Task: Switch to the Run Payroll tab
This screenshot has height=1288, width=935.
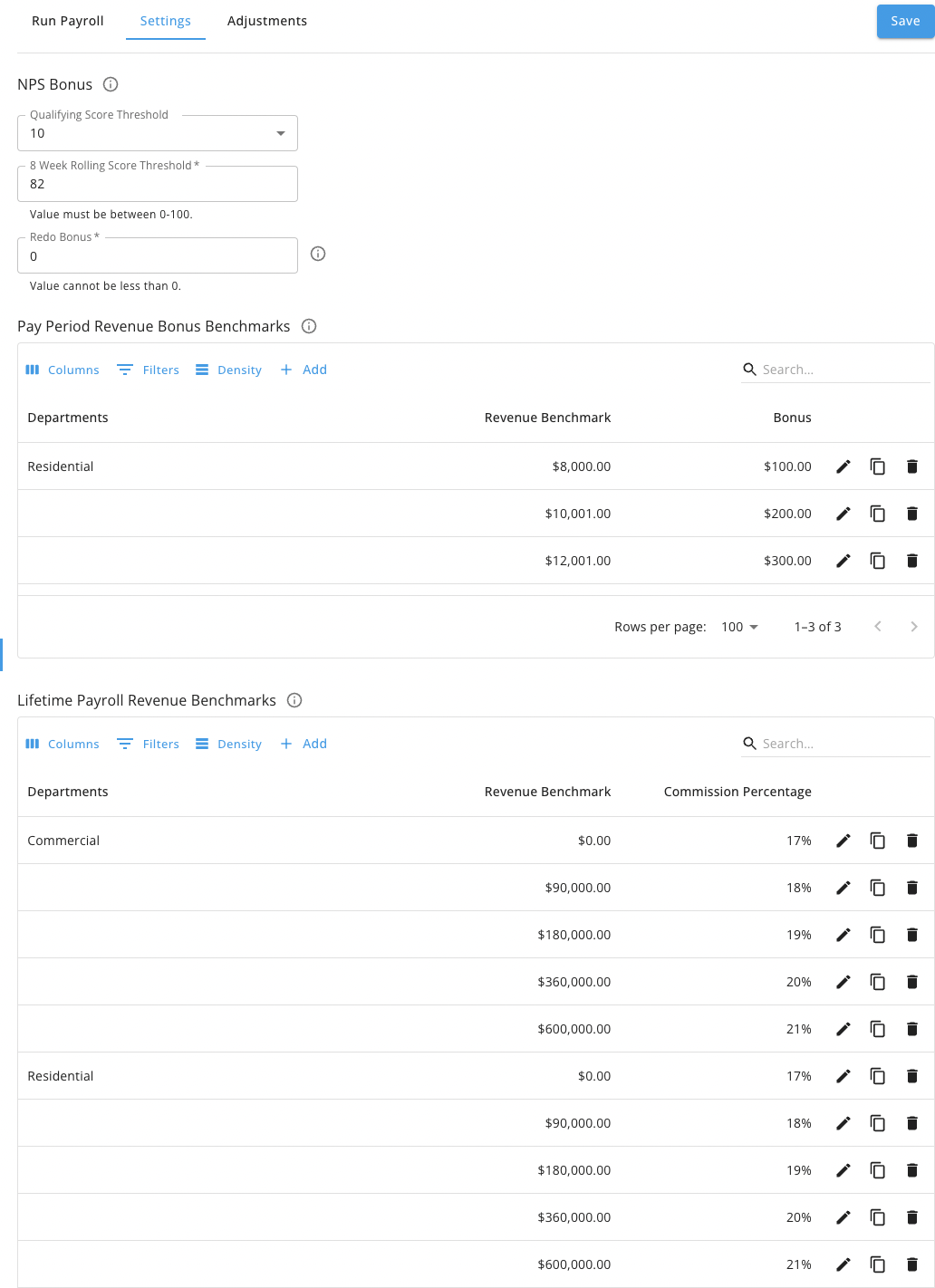Action: [x=68, y=21]
